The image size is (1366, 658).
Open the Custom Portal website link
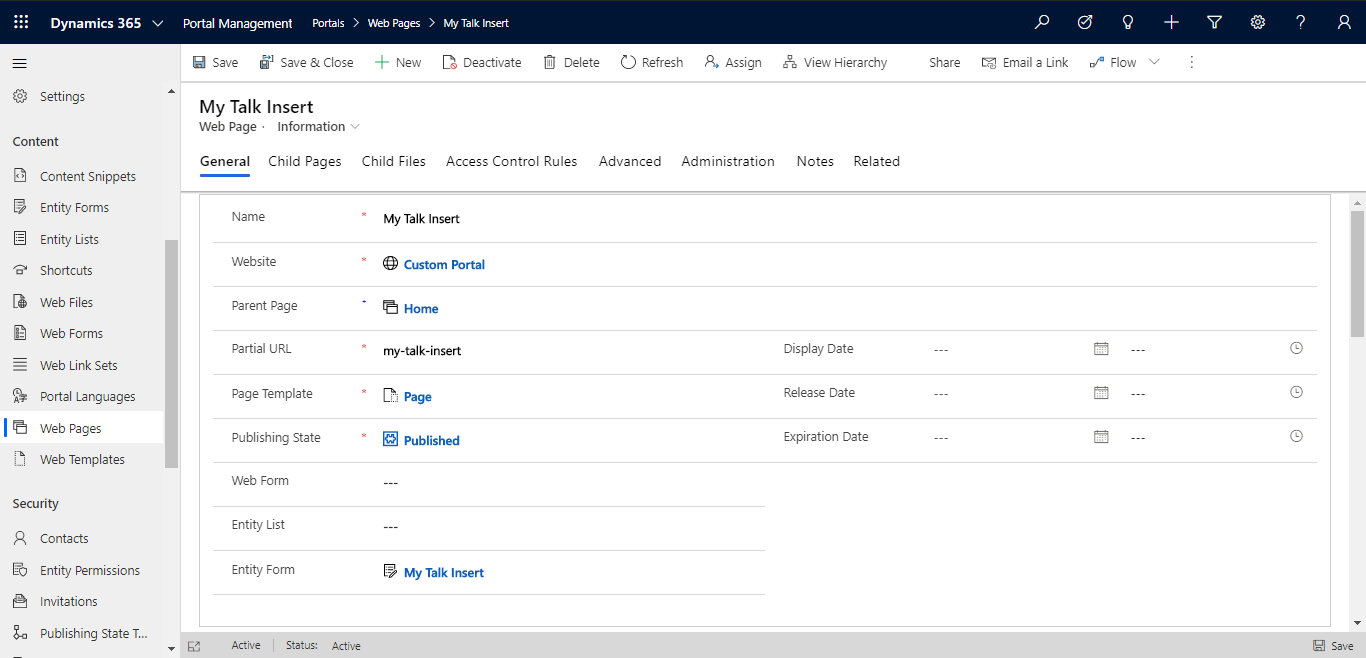[444, 264]
